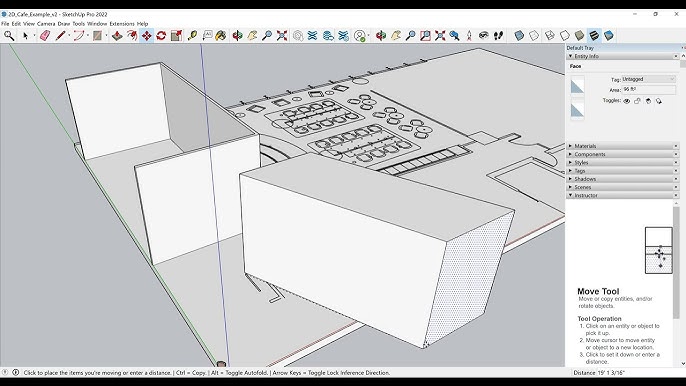Expand the Shadows panel
This screenshot has width=686, height=386.
pos(570,179)
